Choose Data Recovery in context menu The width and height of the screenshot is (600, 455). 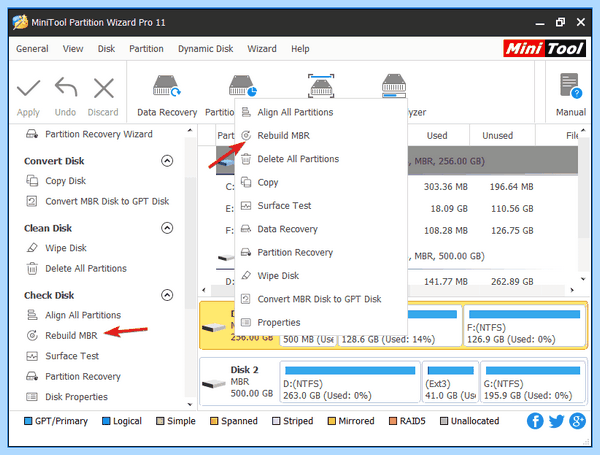pyautogui.click(x=321, y=229)
